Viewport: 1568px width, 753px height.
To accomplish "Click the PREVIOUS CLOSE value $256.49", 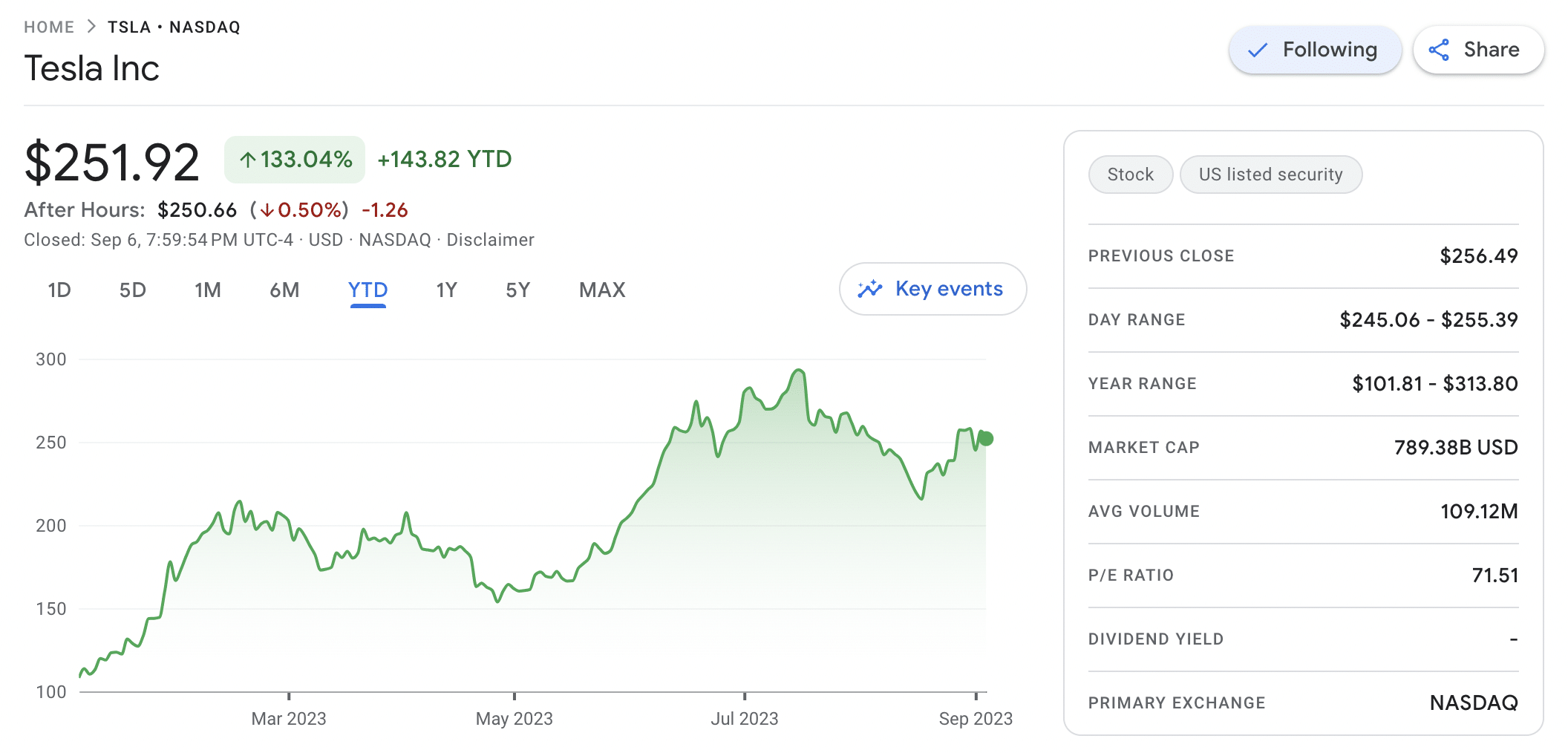I will [x=1479, y=256].
